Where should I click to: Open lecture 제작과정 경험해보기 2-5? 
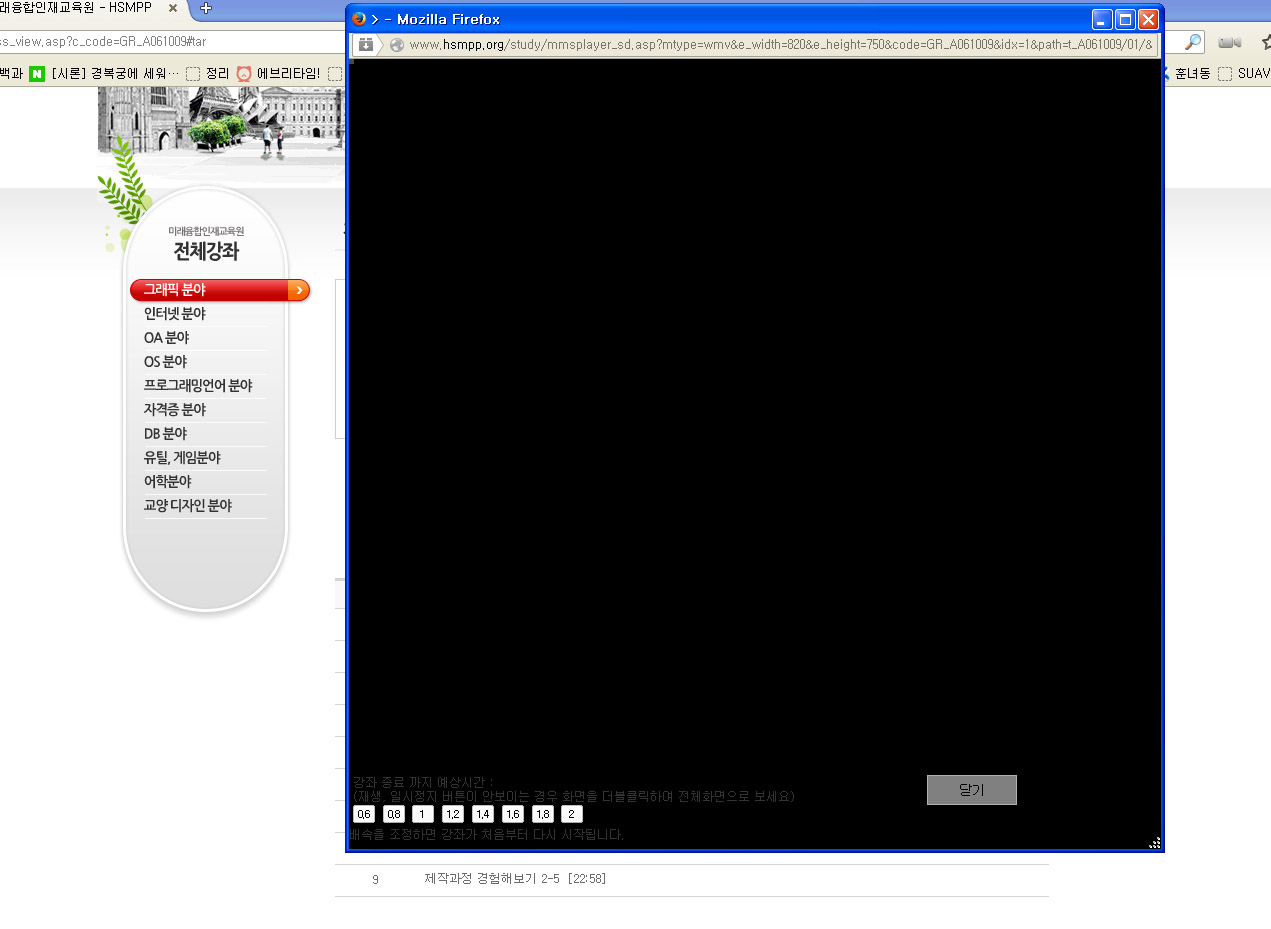515,879
